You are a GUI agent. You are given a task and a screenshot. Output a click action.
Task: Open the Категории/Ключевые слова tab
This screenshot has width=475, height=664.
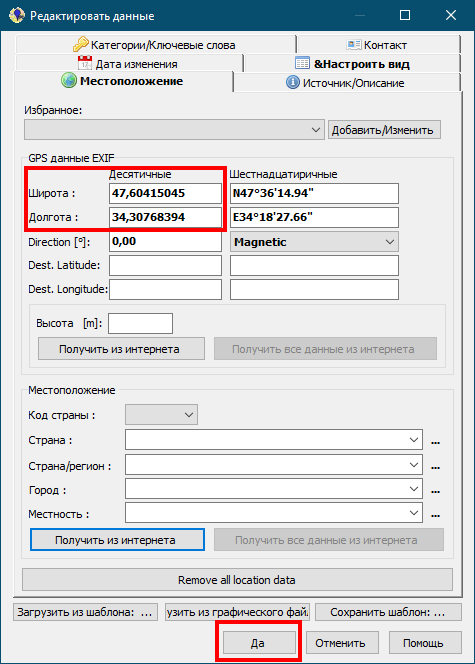(x=156, y=45)
